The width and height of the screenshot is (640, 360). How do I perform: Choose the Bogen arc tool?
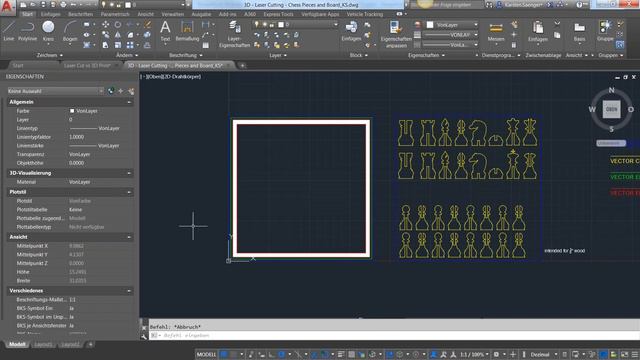tap(70, 31)
